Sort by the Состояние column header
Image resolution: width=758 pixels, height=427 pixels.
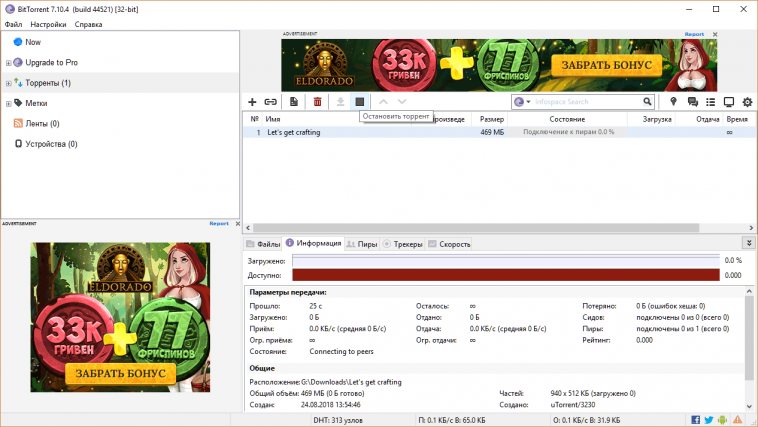click(x=567, y=119)
